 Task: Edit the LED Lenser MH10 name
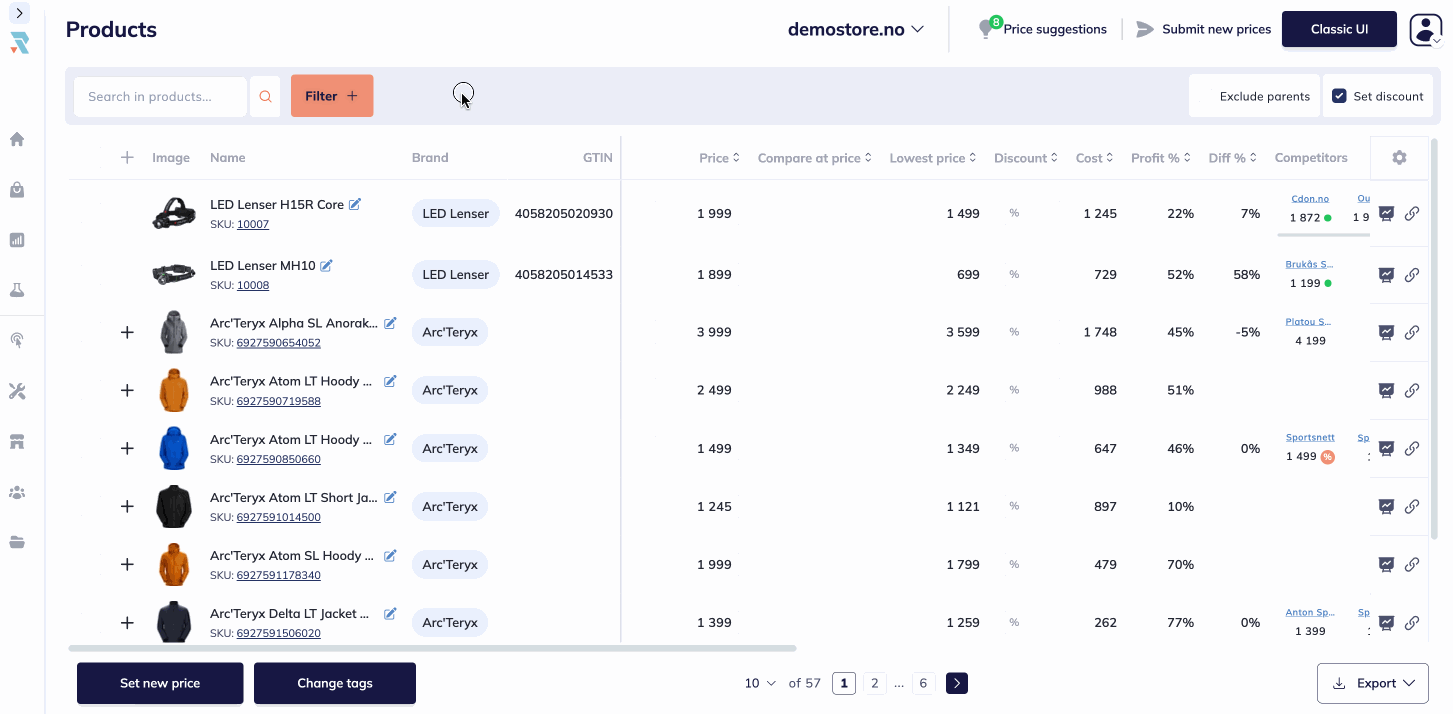click(326, 265)
